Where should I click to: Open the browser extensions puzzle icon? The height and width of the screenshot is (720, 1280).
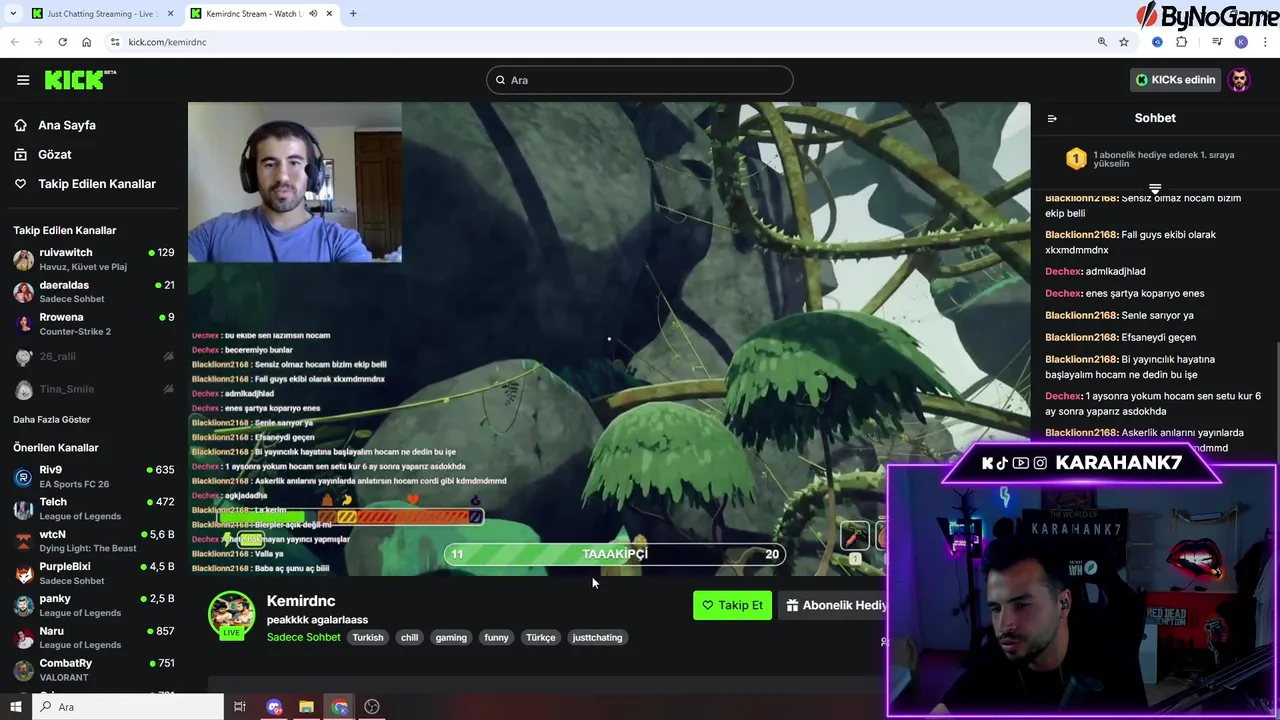1182,42
